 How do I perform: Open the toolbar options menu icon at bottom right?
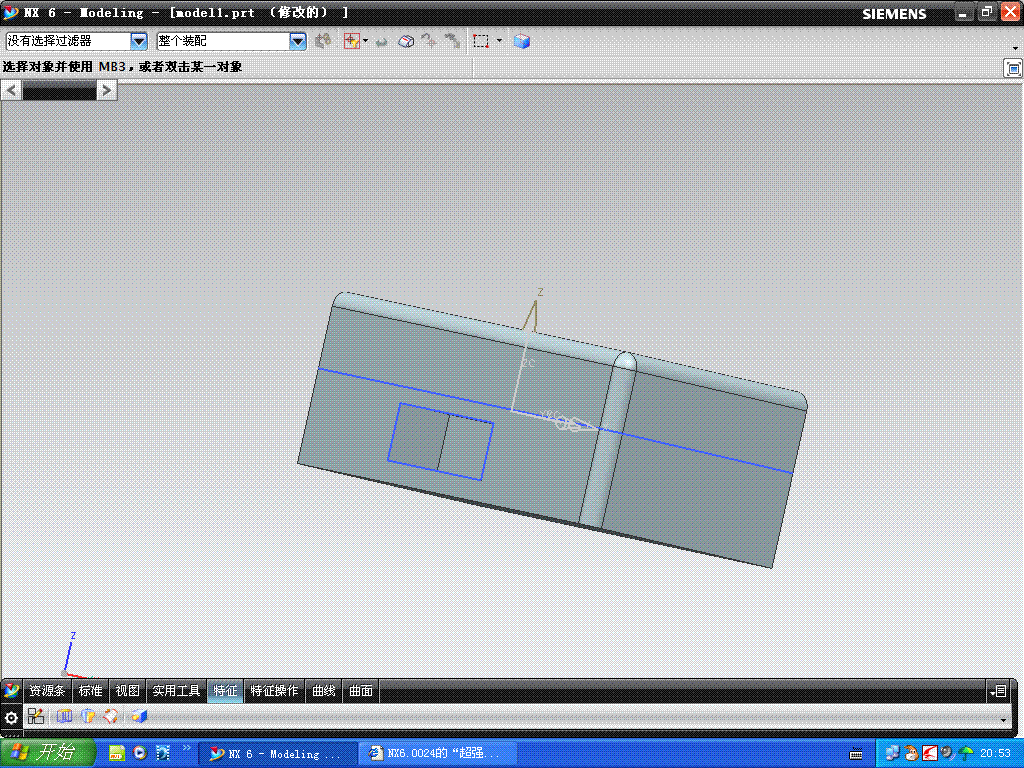999,691
